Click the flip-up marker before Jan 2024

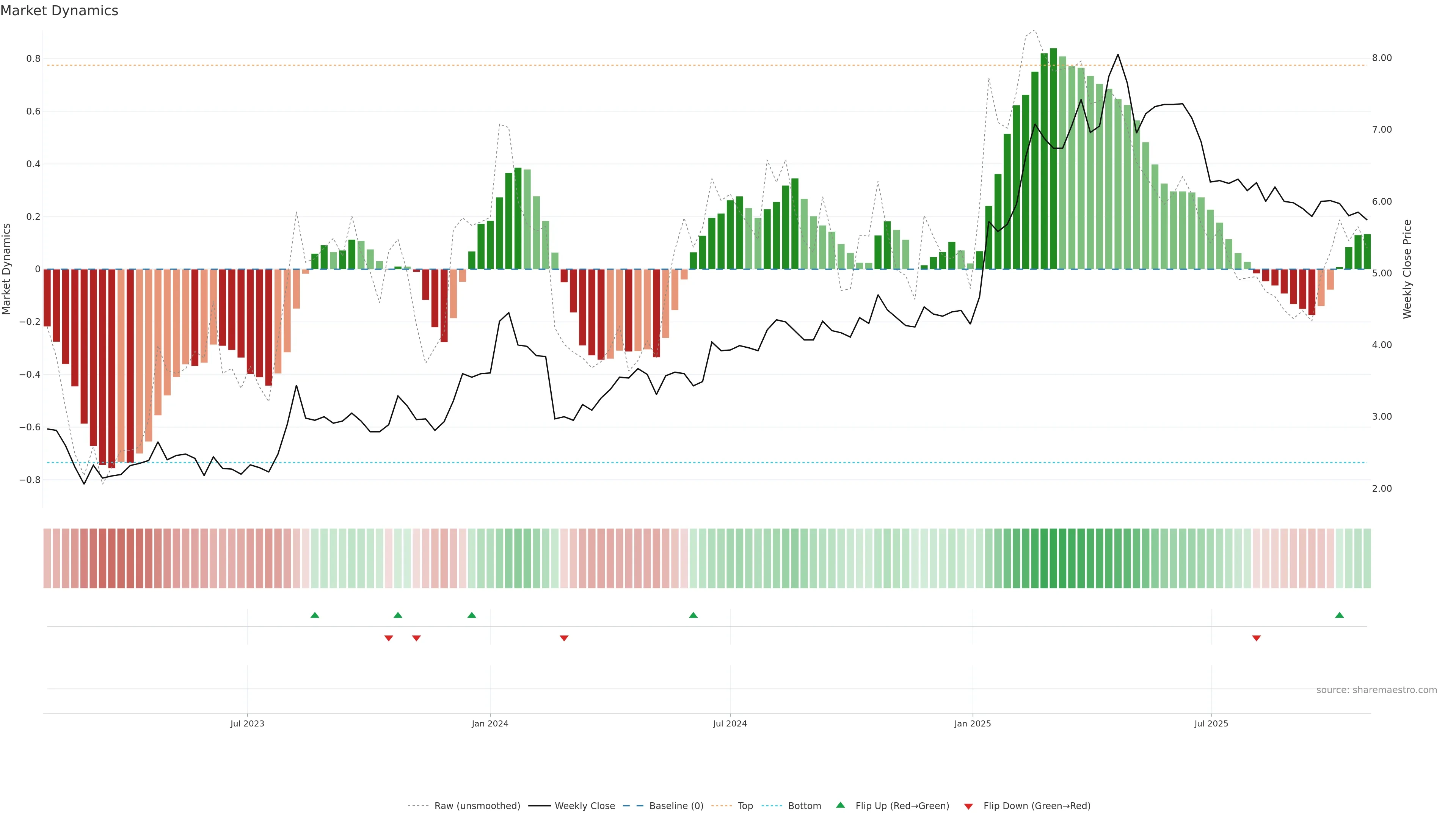(x=471, y=615)
